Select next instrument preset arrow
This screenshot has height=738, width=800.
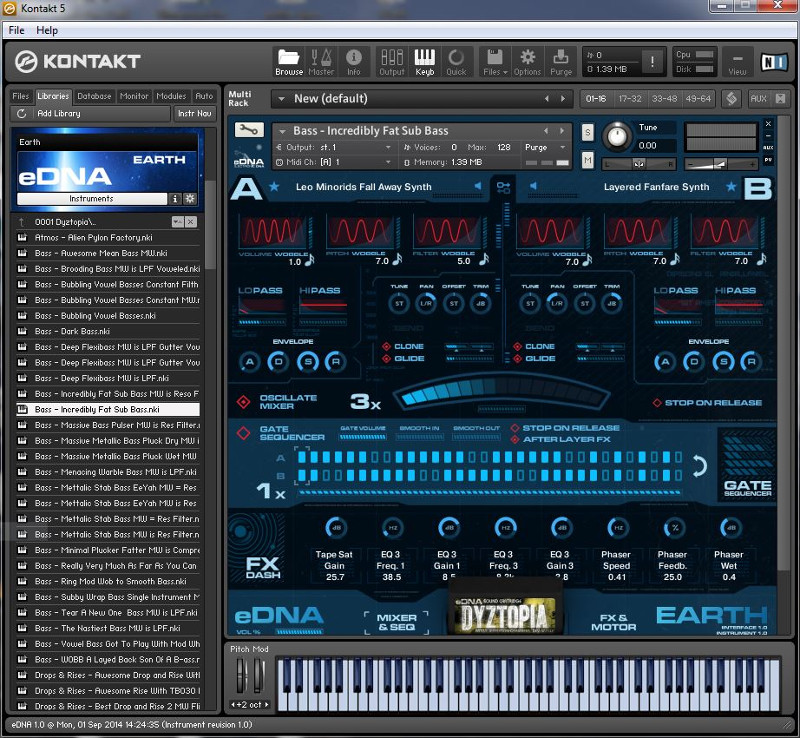(562, 131)
